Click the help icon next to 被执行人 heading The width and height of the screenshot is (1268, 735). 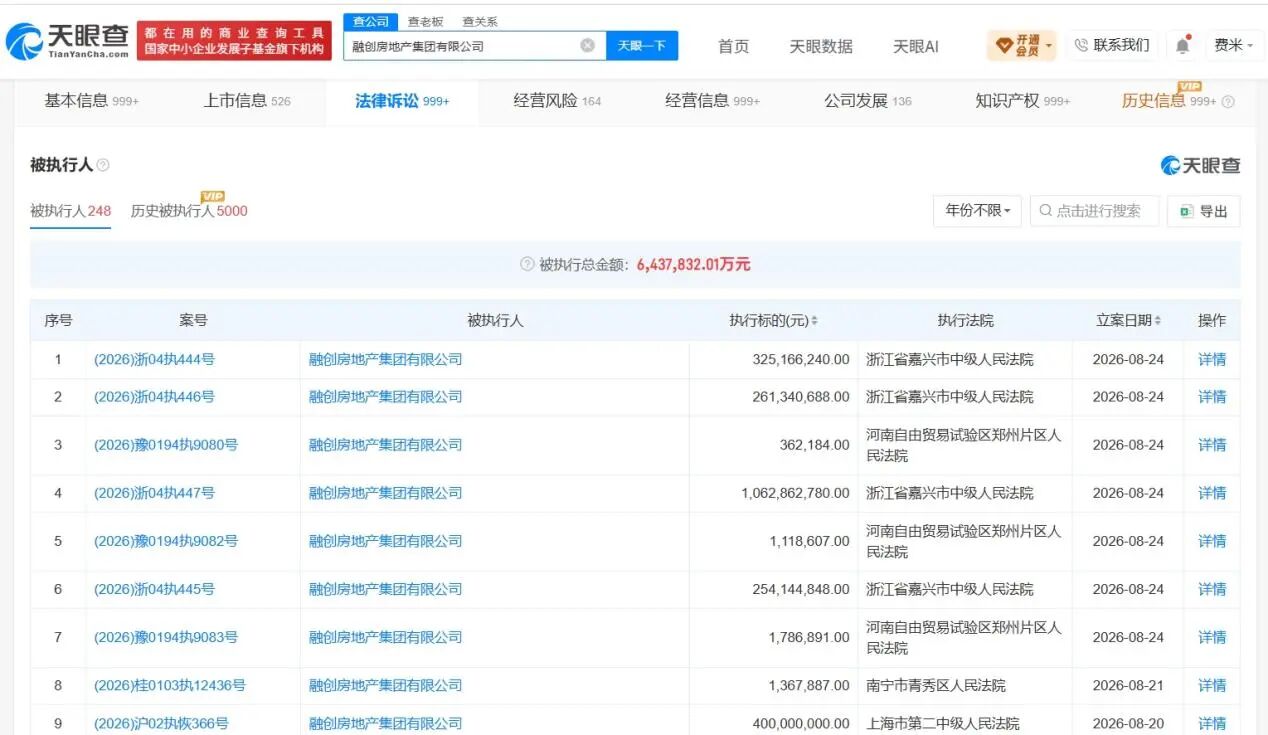103,165
